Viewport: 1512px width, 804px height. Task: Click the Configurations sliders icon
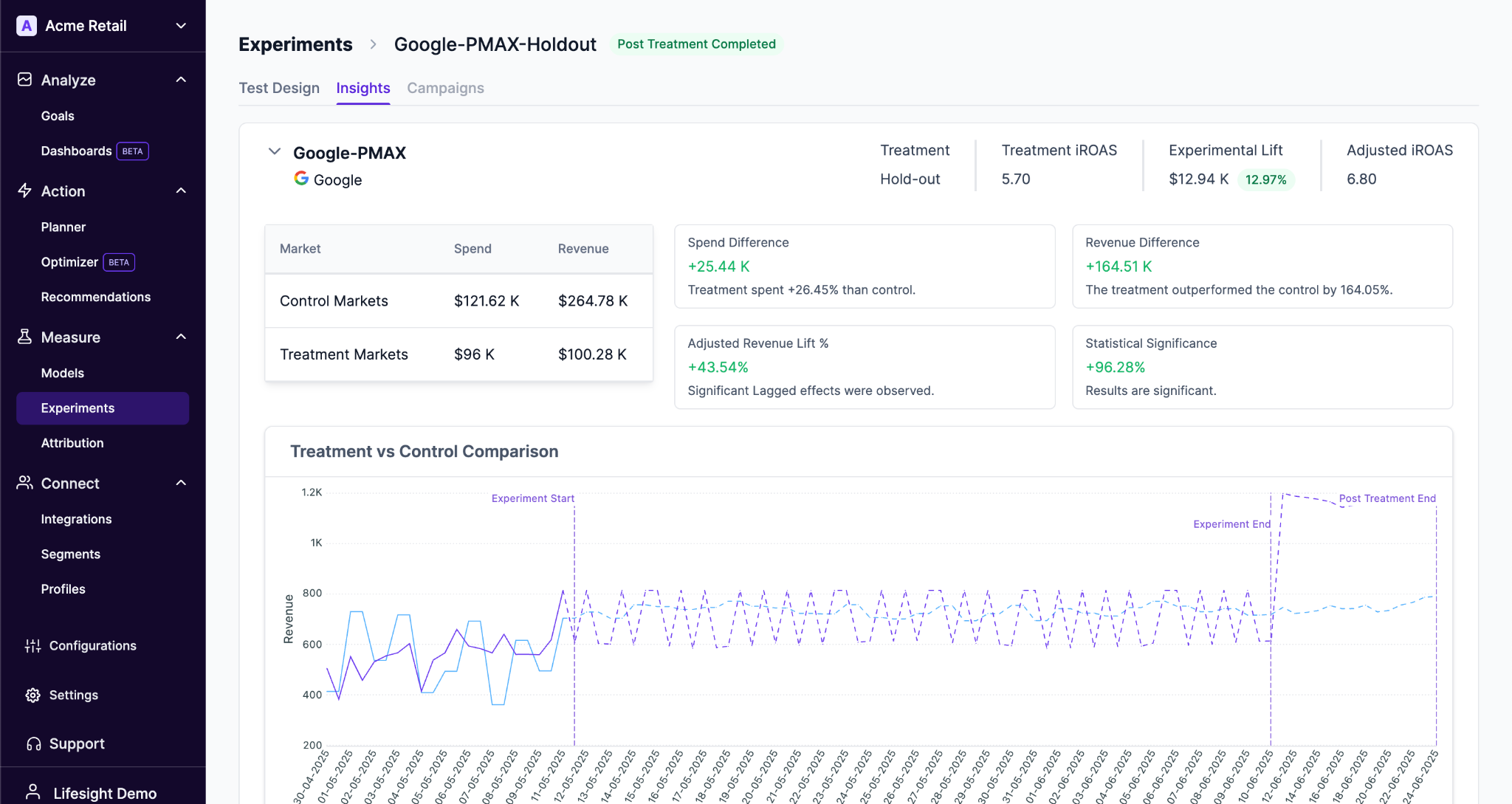pos(32,645)
